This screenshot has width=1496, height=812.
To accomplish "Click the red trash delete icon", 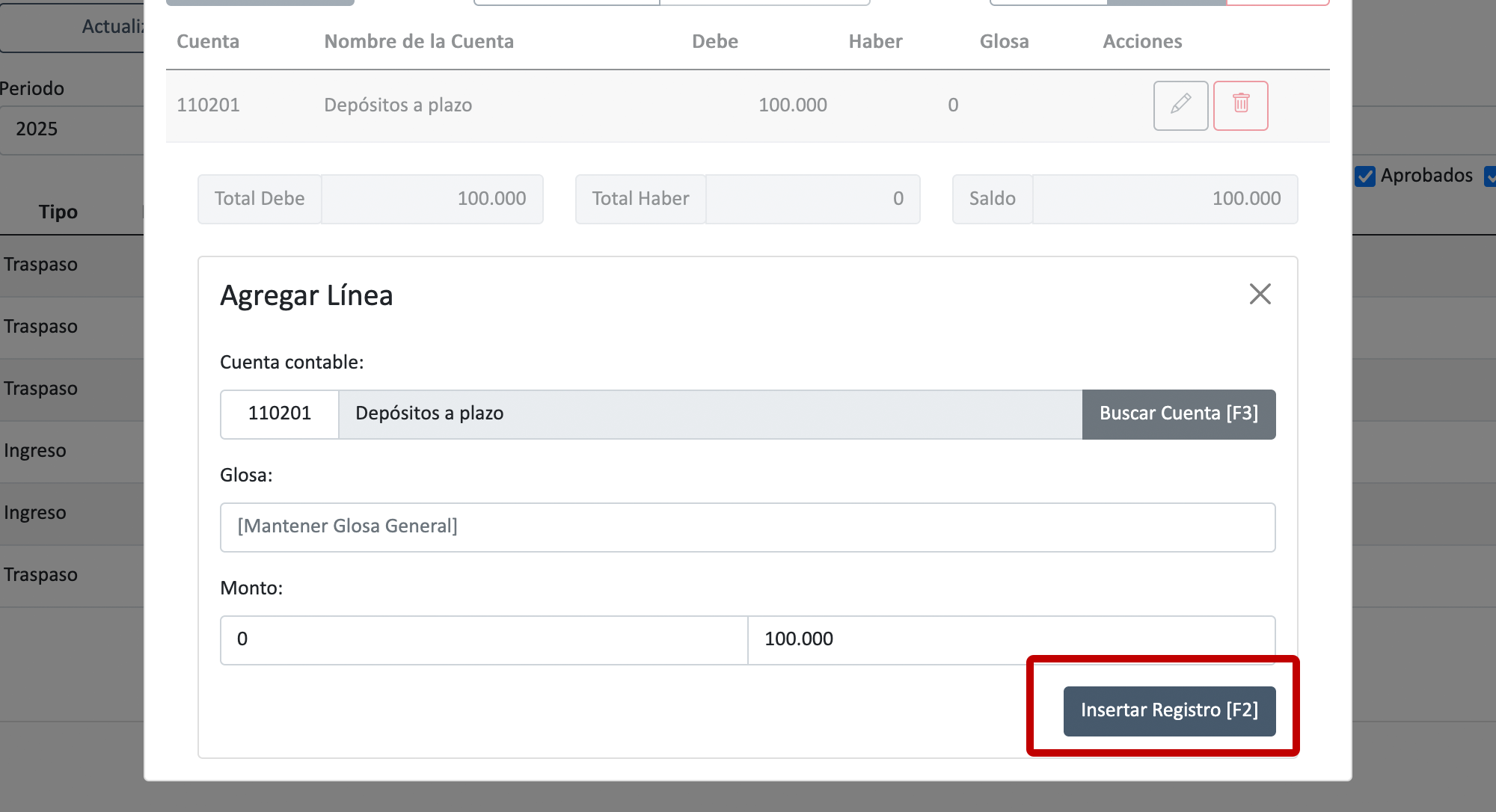I will point(1240,105).
